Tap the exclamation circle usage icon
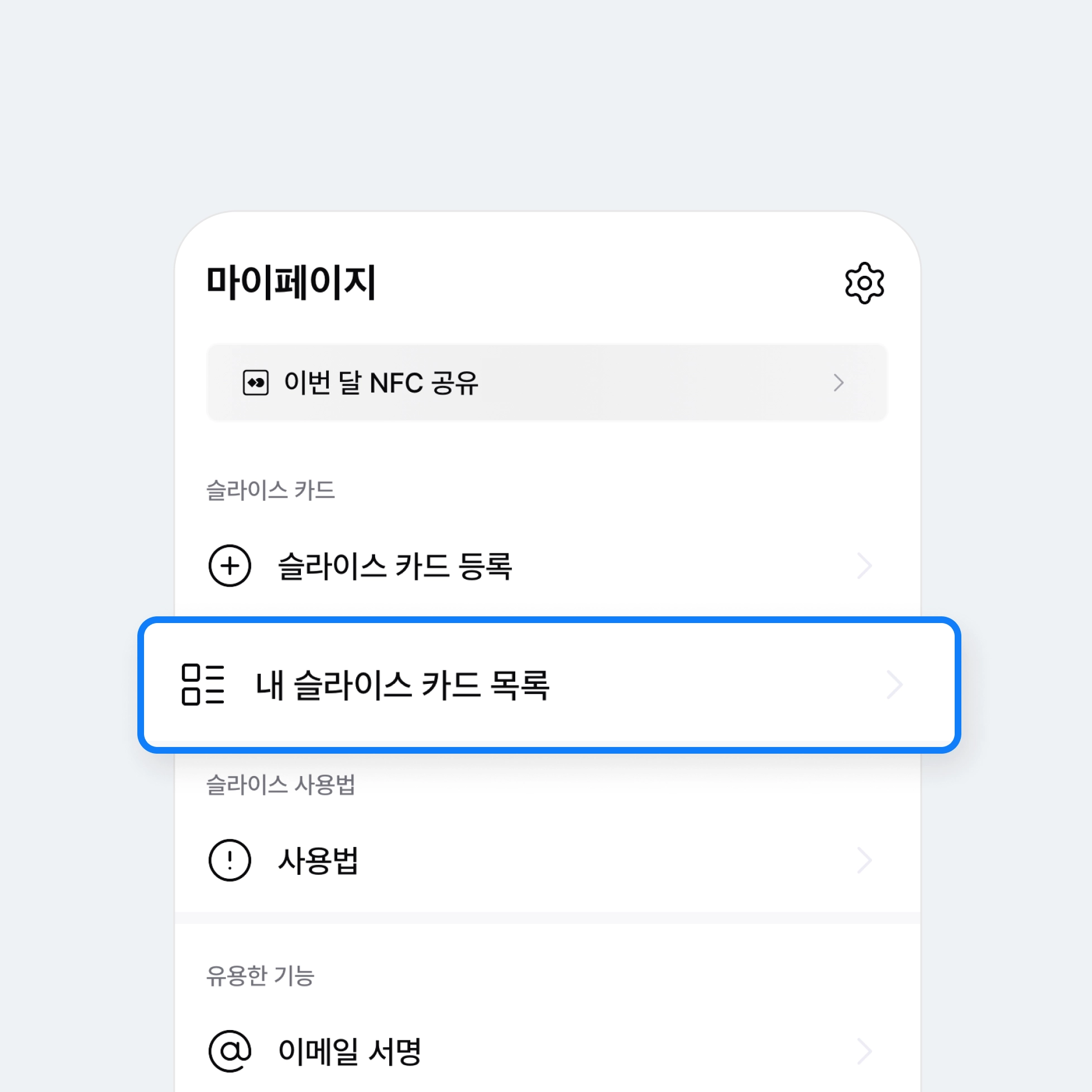This screenshot has height=1092, width=1092. [x=229, y=860]
